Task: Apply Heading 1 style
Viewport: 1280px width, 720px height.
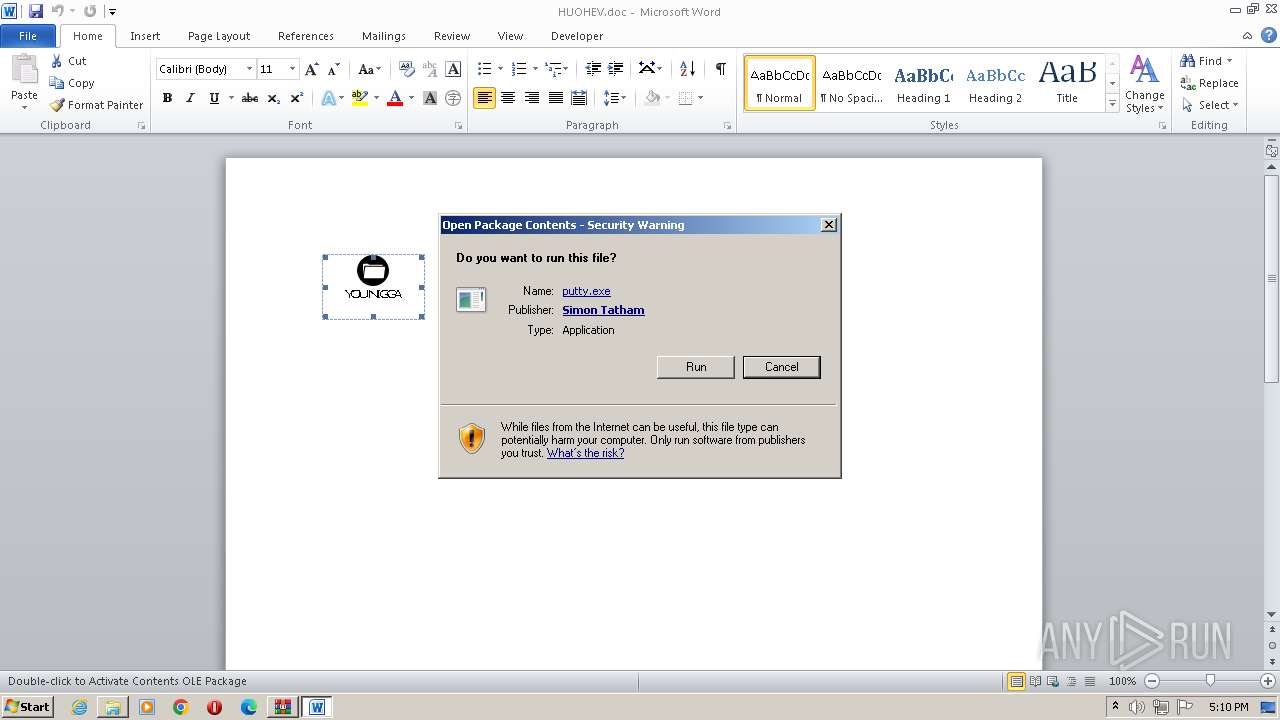Action: coord(924,83)
